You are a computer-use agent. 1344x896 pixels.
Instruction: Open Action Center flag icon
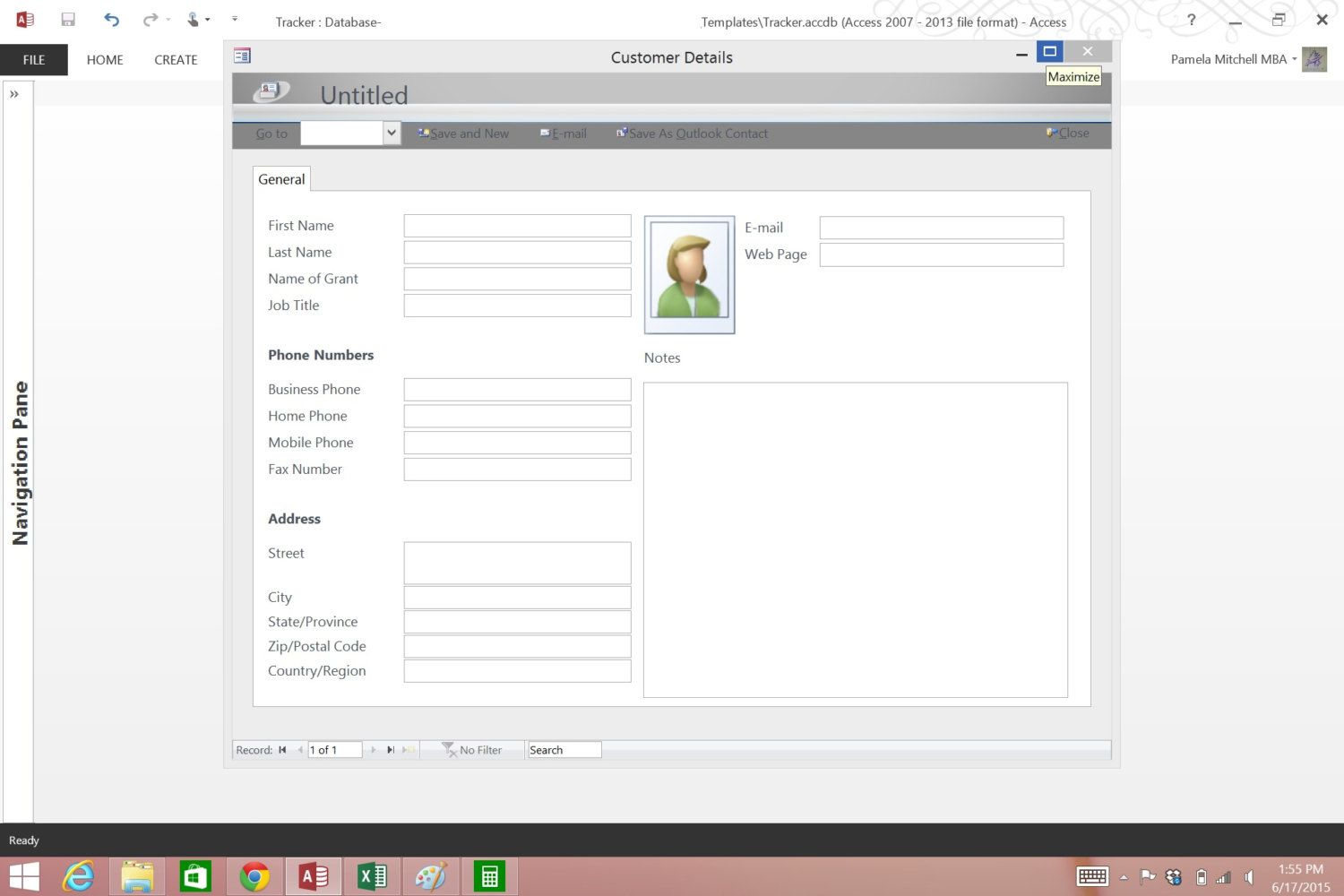coord(1148,876)
